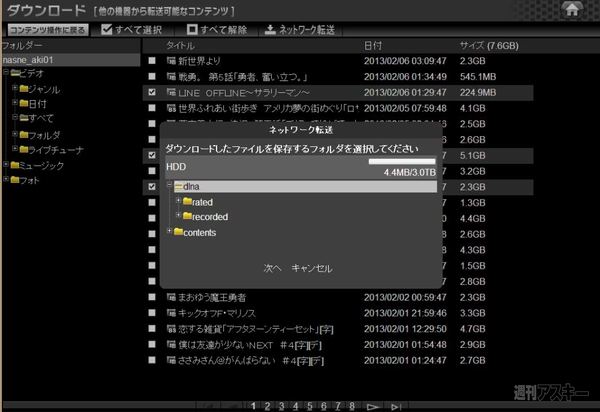The image size is (600, 412).
Task: Expand the contents folder node
Action: tap(170, 231)
